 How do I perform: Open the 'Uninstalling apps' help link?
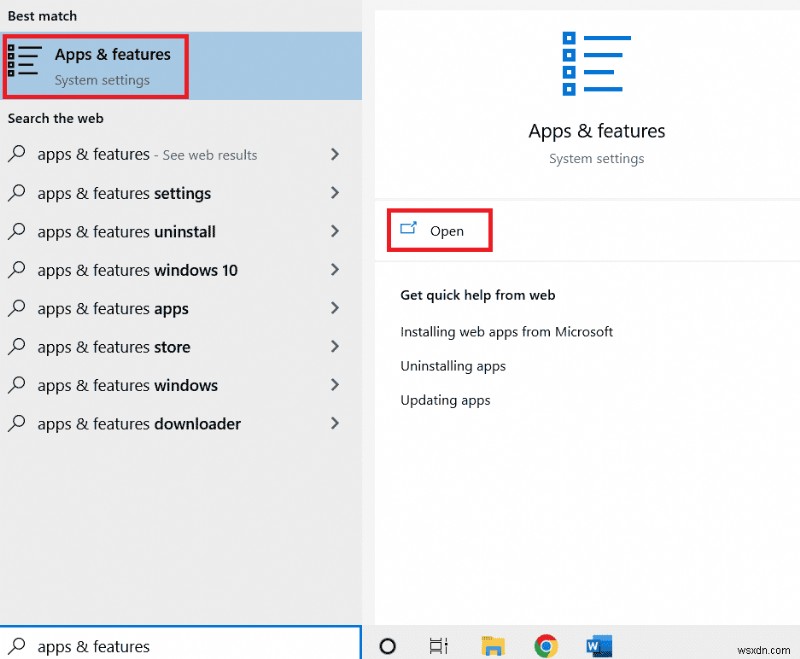pos(453,366)
